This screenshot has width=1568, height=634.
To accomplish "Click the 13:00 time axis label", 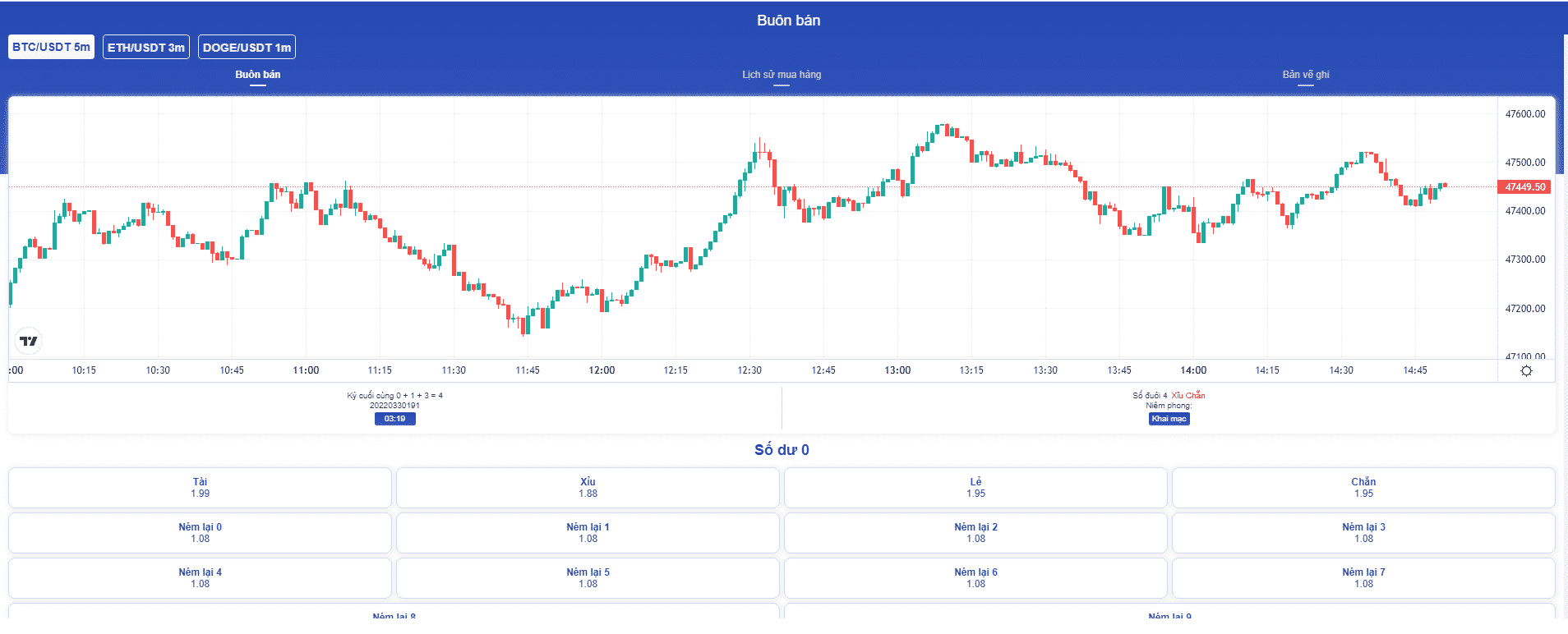I will (897, 370).
